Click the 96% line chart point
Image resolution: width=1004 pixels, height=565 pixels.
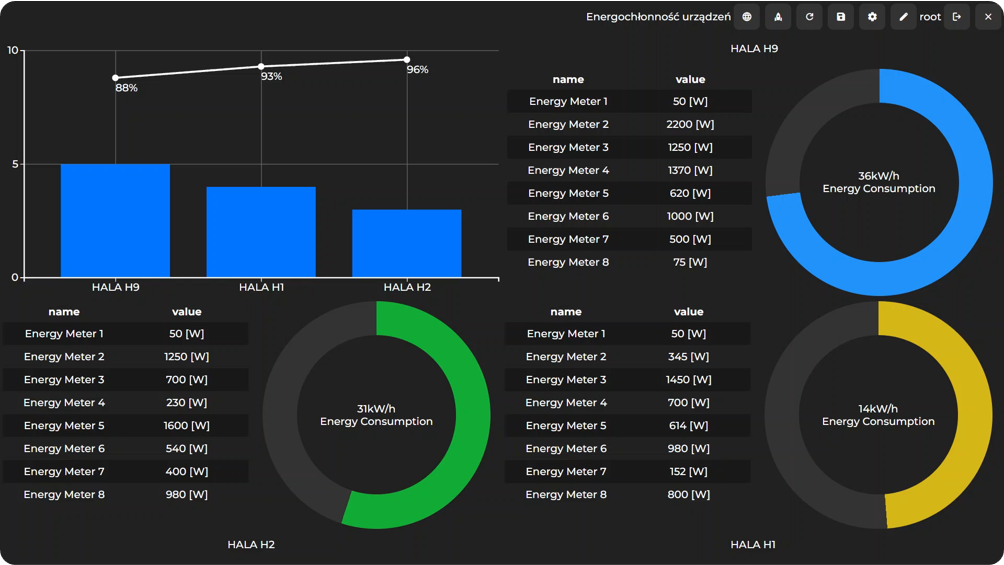click(407, 60)
